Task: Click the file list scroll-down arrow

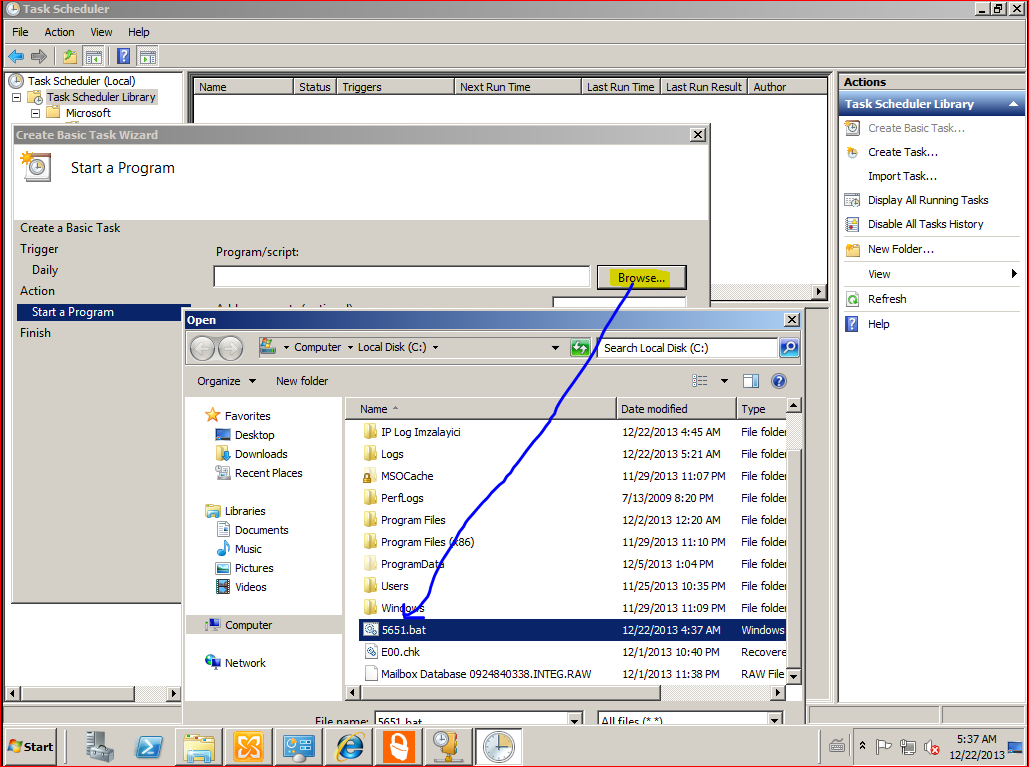Action: pos(793,676)
